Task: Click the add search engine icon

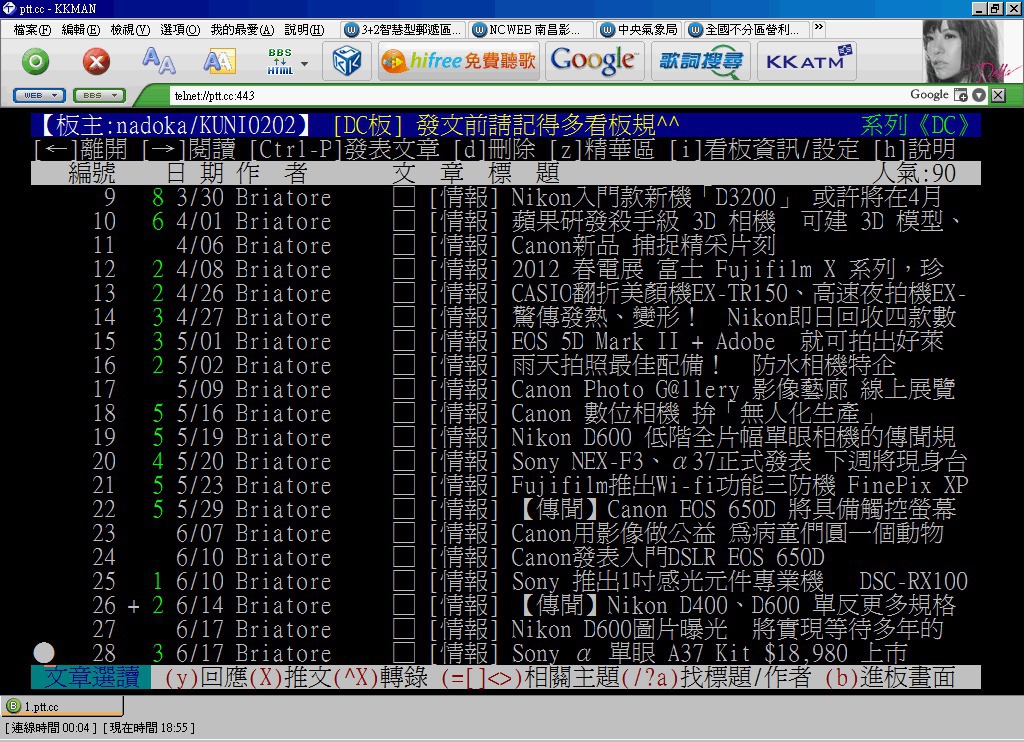Action: click(961, 95)
